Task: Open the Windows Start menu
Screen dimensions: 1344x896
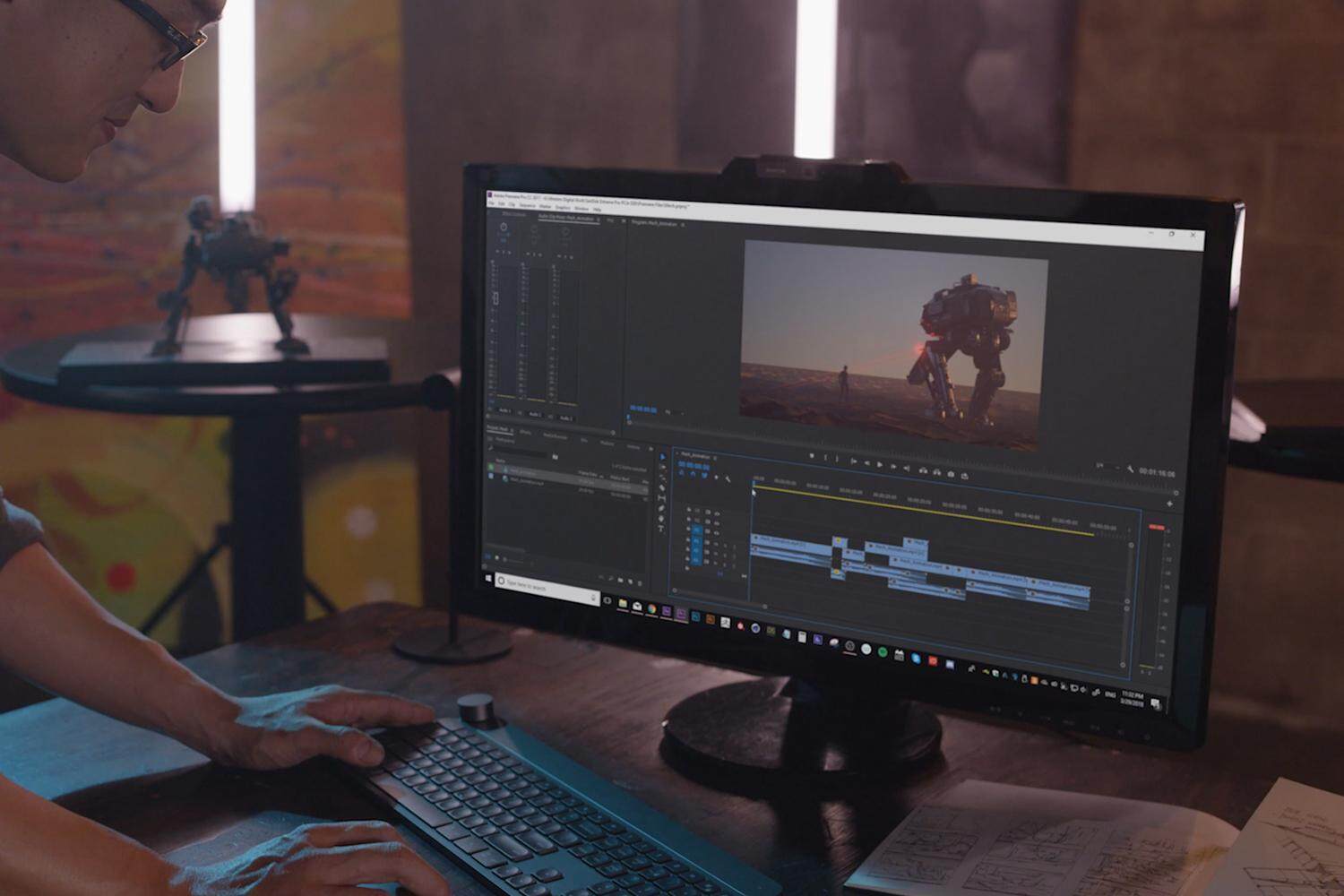Action: [488, 578]
